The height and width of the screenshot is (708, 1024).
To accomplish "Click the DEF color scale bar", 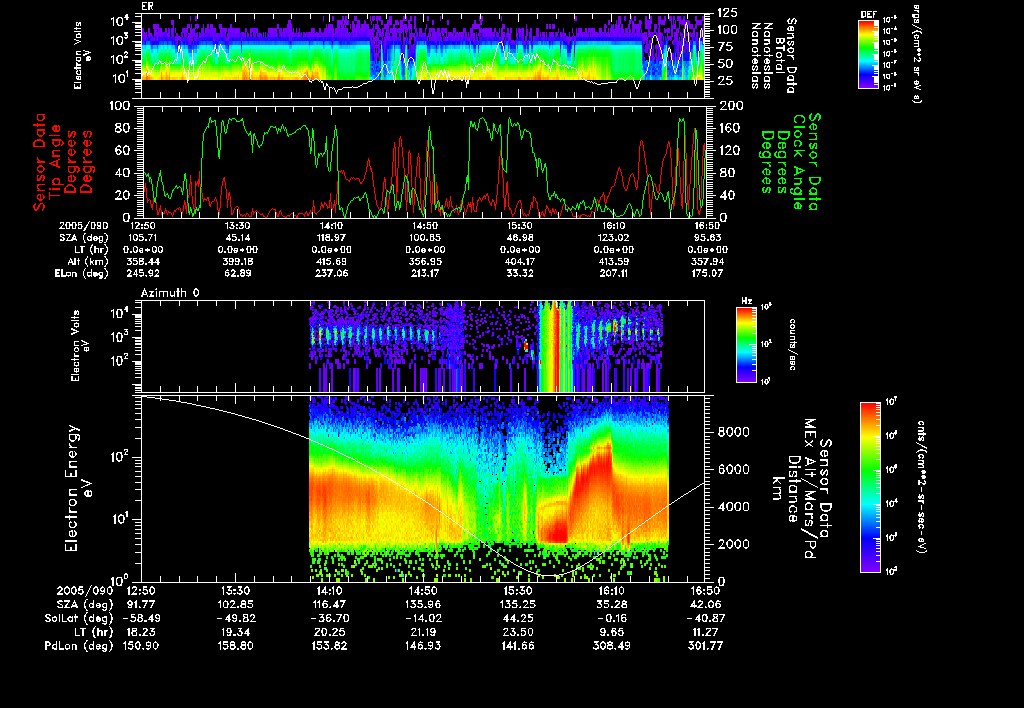I will coord(868,54).
